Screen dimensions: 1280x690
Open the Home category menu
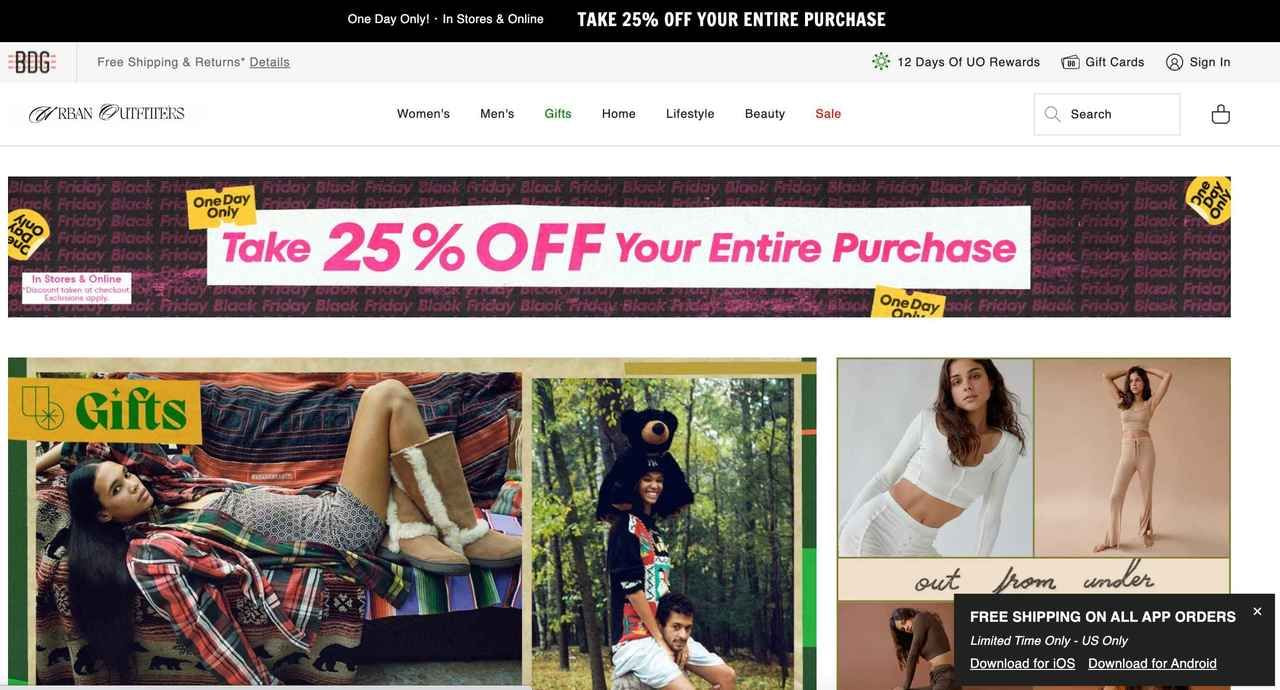point(619,114)
